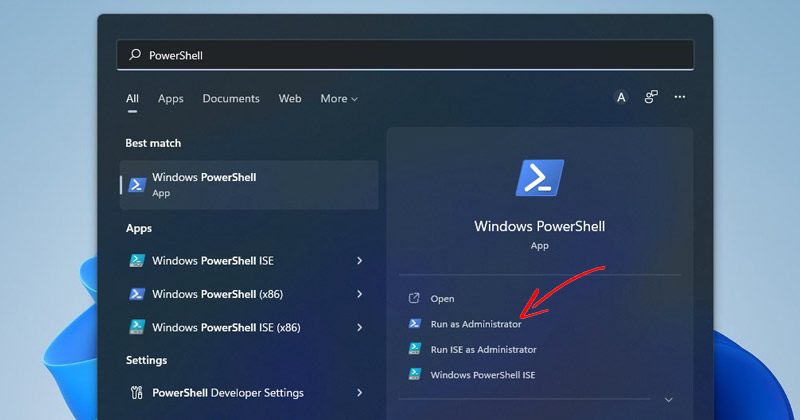Image resolution: width=800 pixels, height=420 pixels.
Task: Expand Windows PowerShell ISE chevron
Action: pos(360,261)
